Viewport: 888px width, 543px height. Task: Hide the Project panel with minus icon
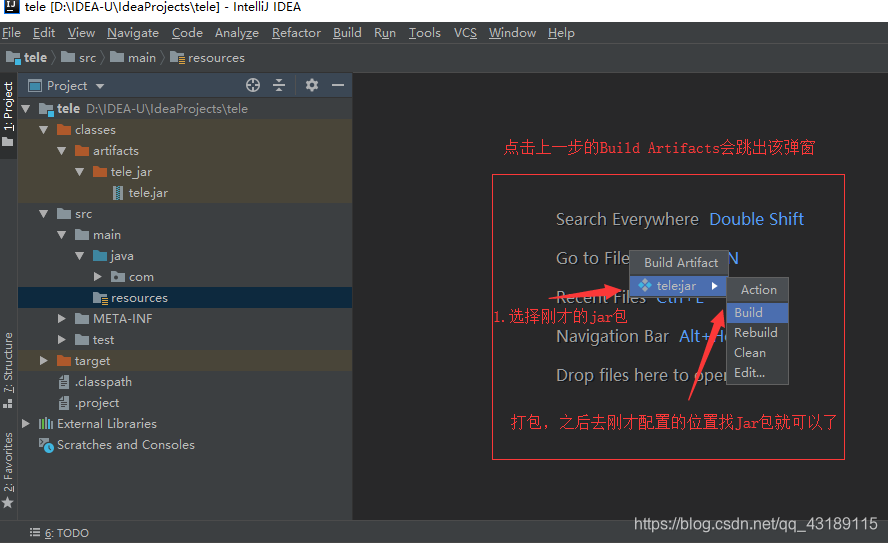click(338, 85)
